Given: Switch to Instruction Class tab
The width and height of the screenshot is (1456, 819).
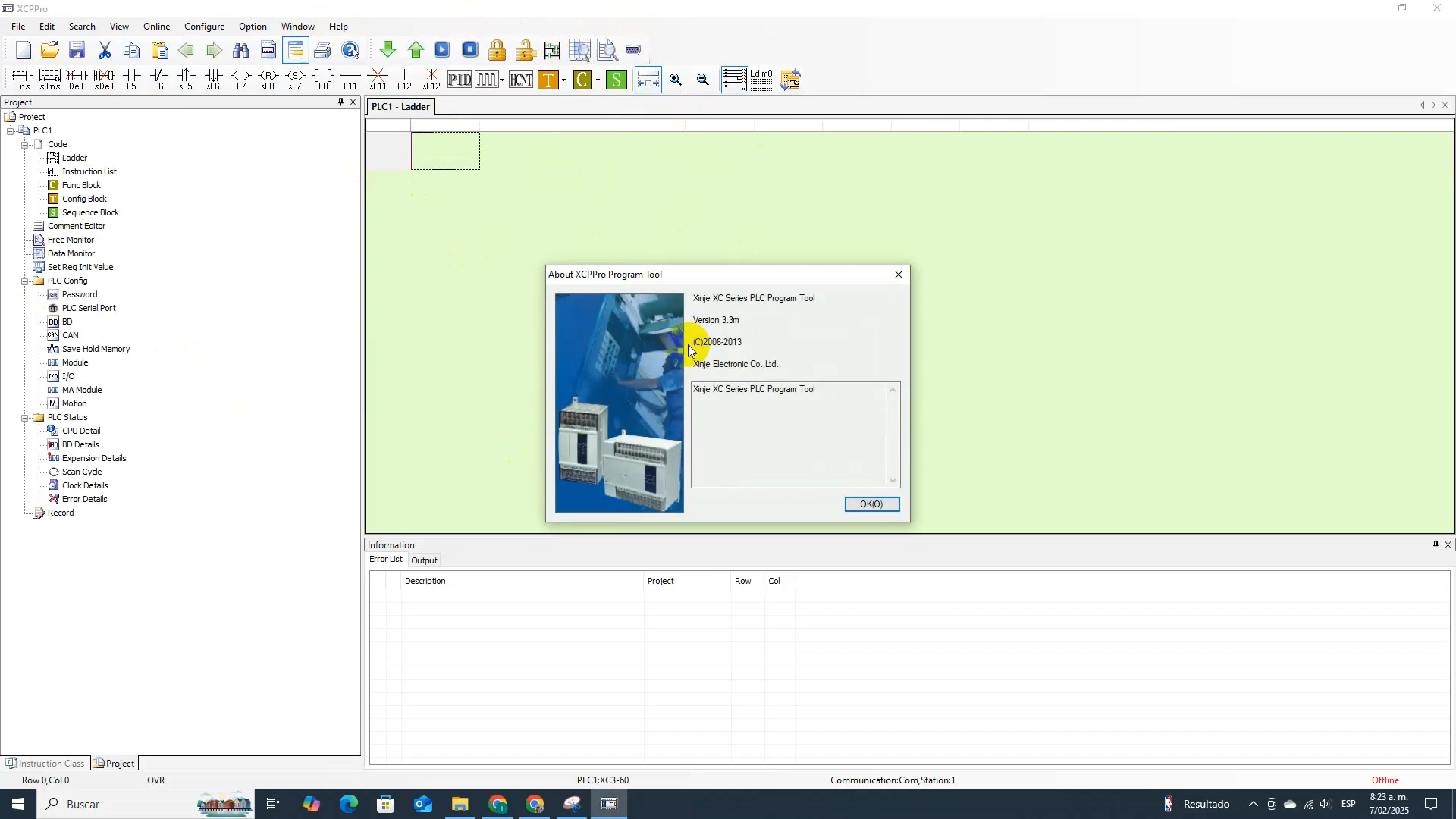Looking at the screenshot, I should [45, 764].
